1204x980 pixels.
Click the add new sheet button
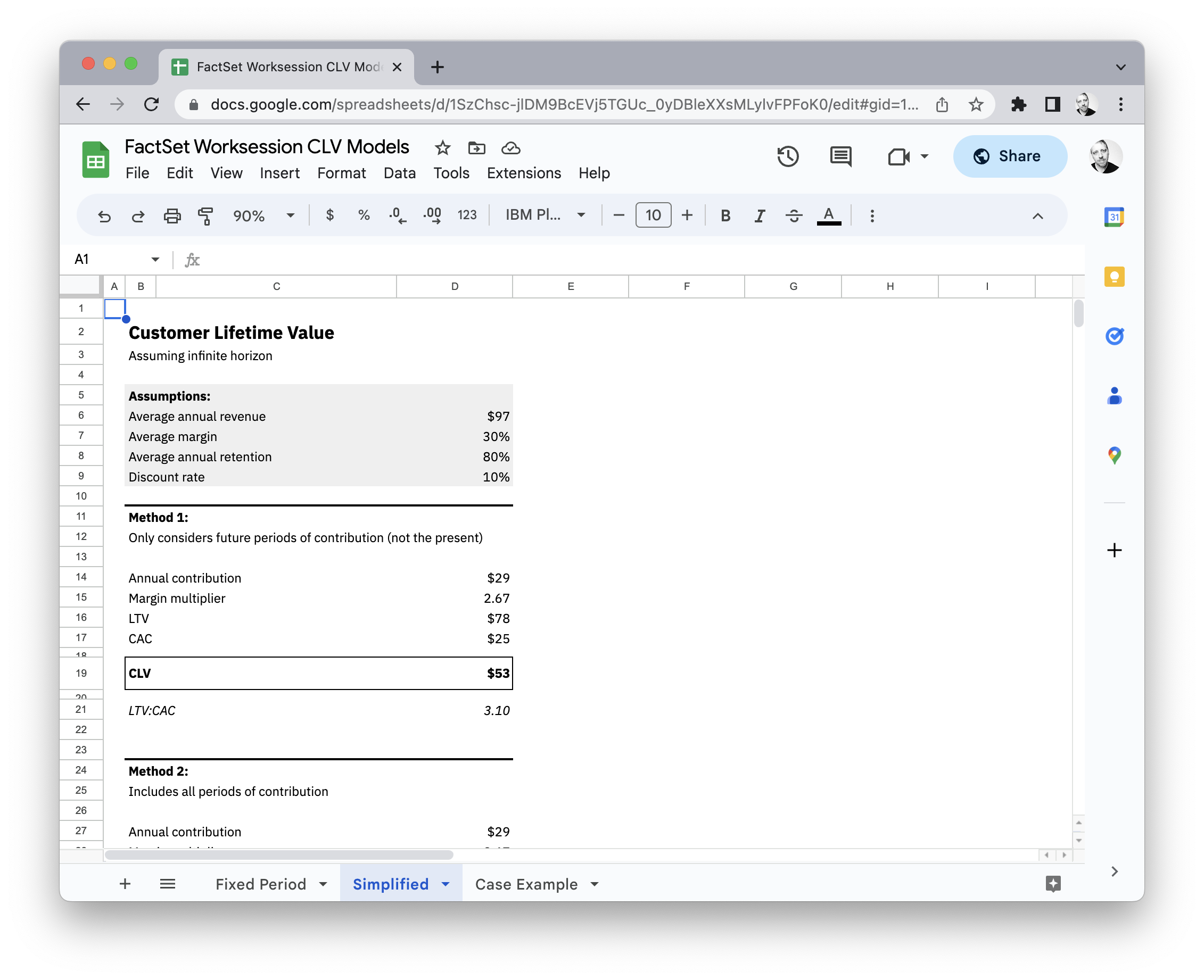click(126, 884)
